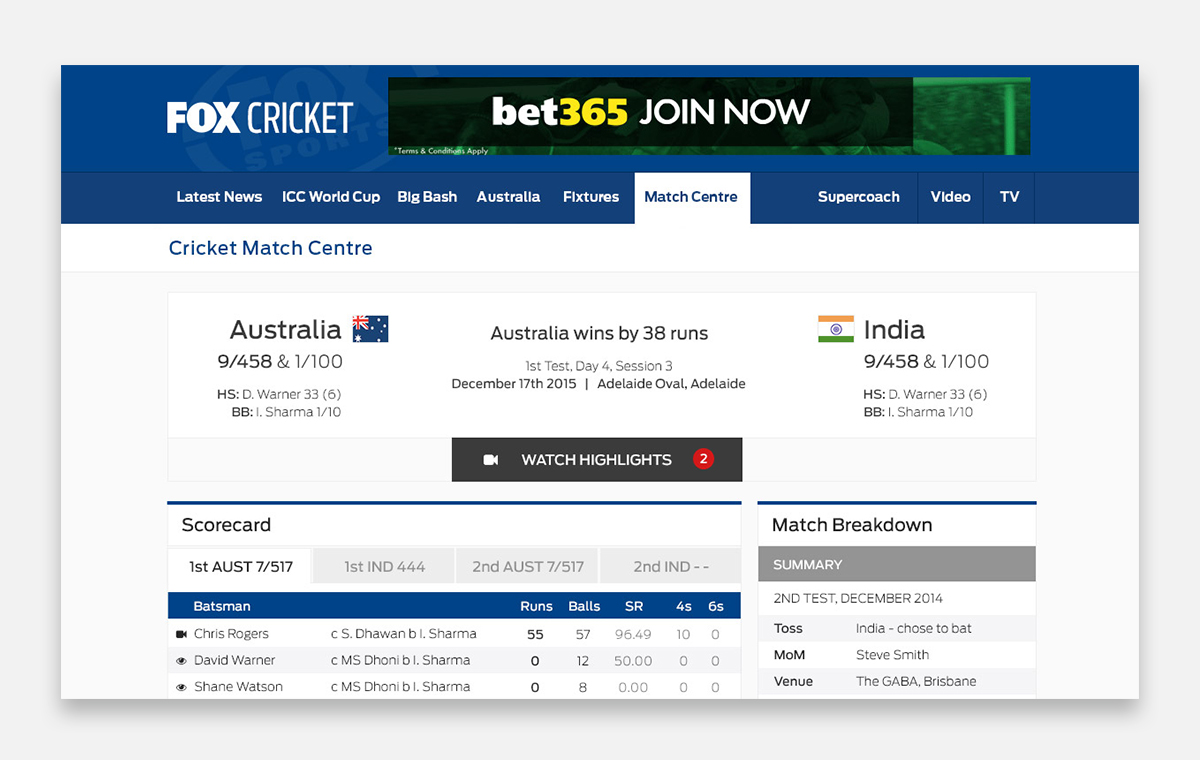The height and width of the screenshot is (760, 1200).
Task: Switch to the 1st IND 444 tab
Action: pos(384,566)
